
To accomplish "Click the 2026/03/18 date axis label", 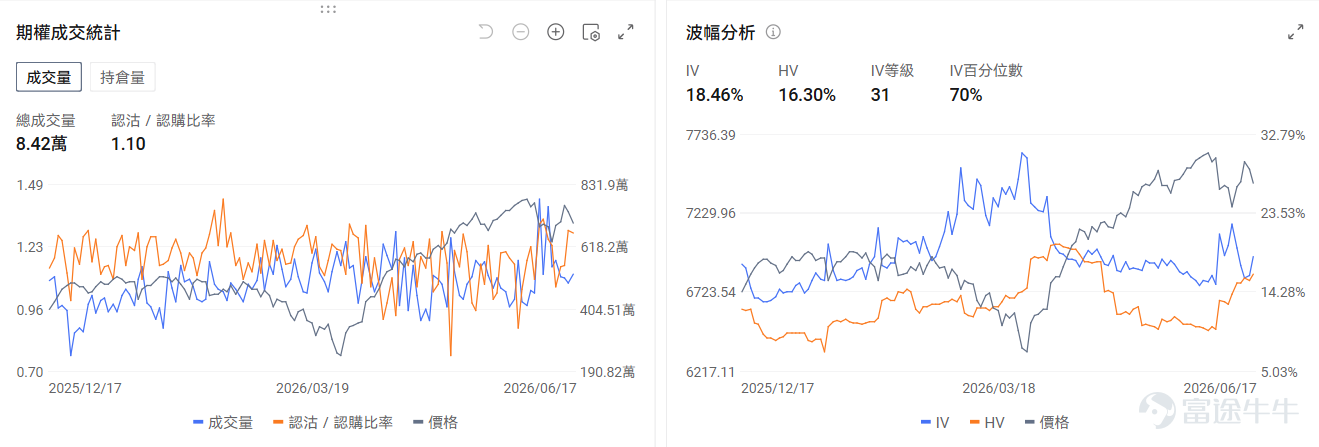I will click(x=998, y=388).
